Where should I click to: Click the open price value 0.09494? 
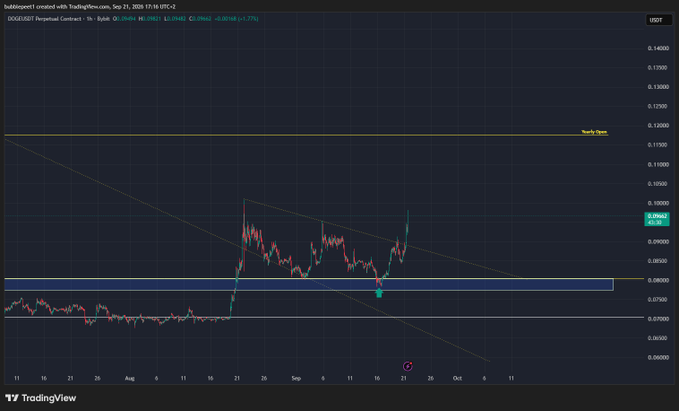126,19
